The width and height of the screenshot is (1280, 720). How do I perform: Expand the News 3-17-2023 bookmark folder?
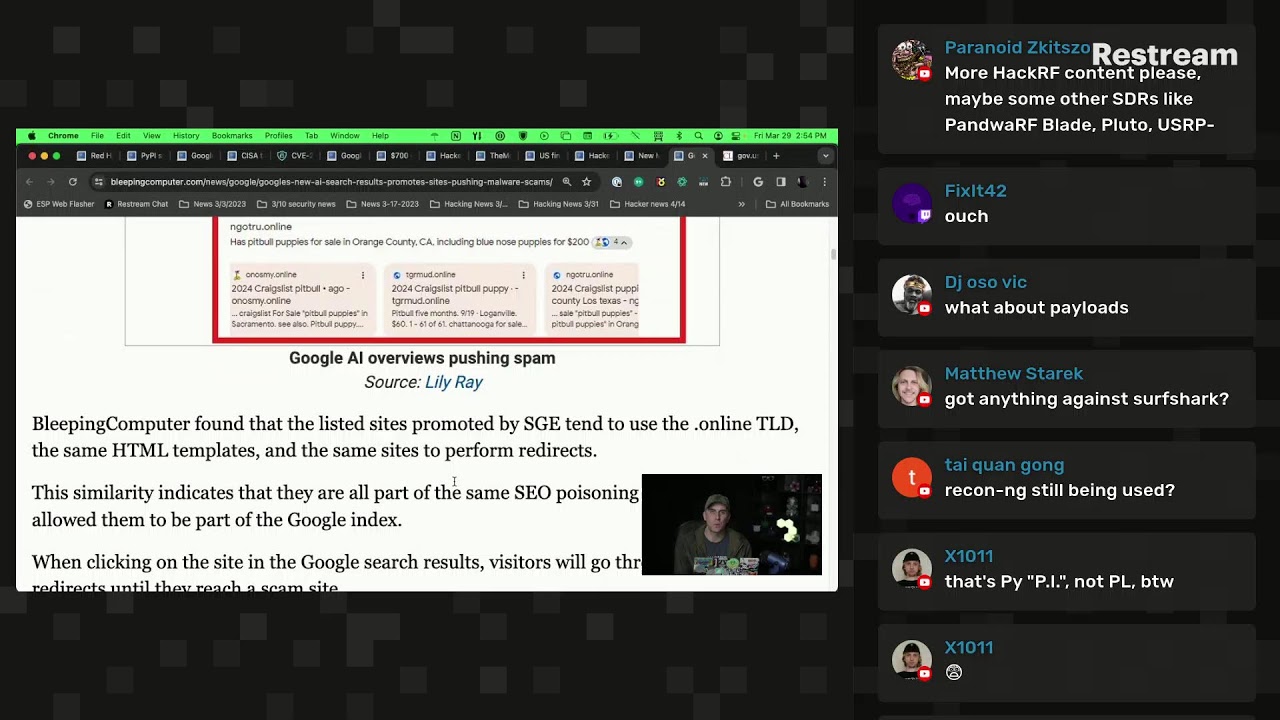pos(382,204)
